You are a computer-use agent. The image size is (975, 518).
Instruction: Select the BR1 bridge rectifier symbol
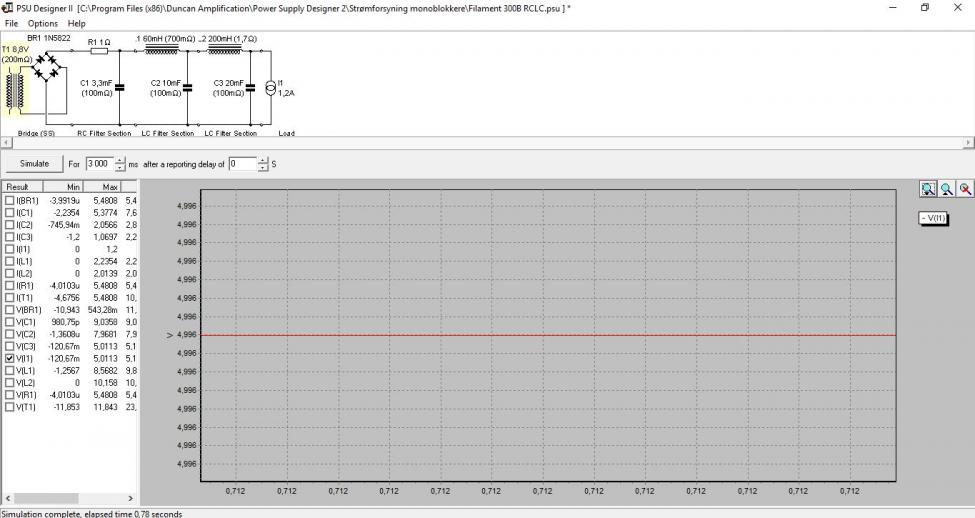click(46, 67)
